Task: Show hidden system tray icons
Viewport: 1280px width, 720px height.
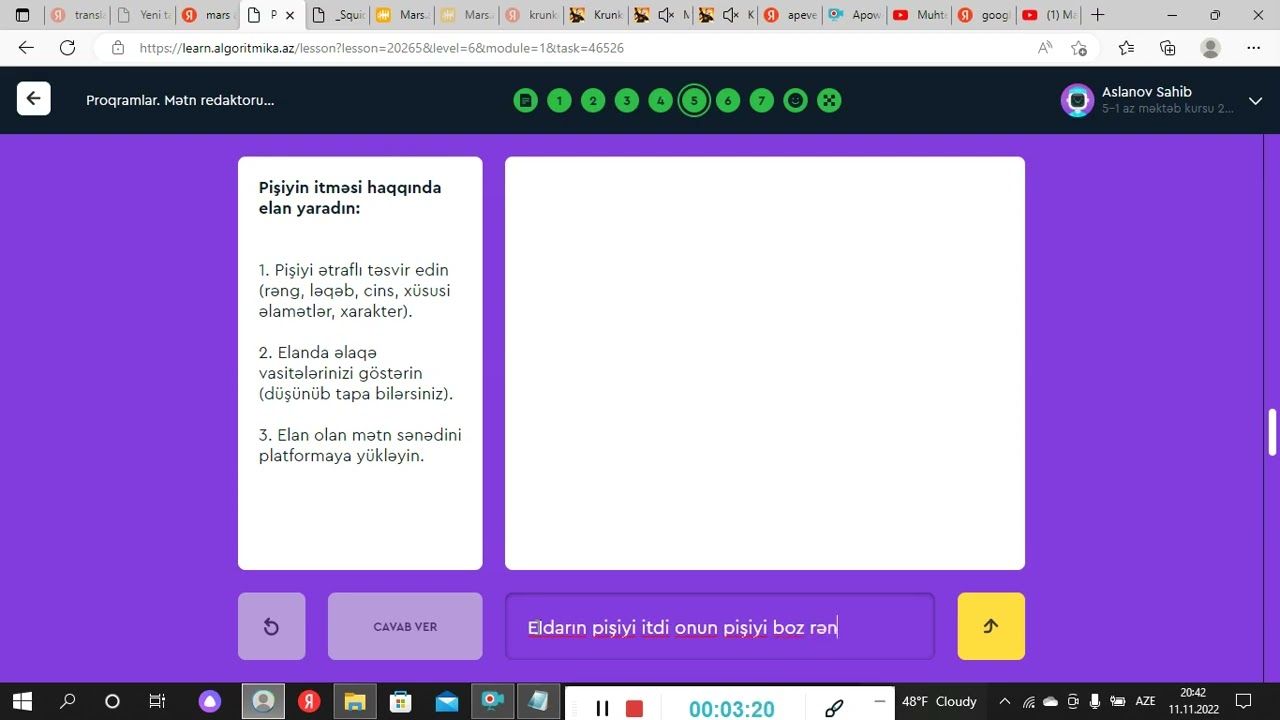Action: (x=1005, y=701)
